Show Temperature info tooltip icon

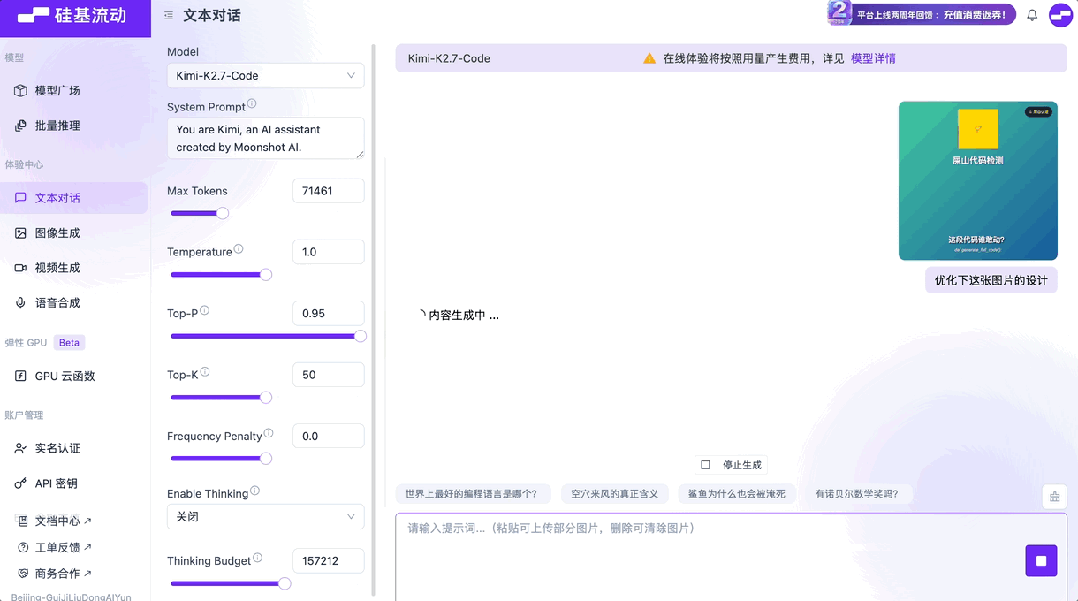[x=239, y=249]
